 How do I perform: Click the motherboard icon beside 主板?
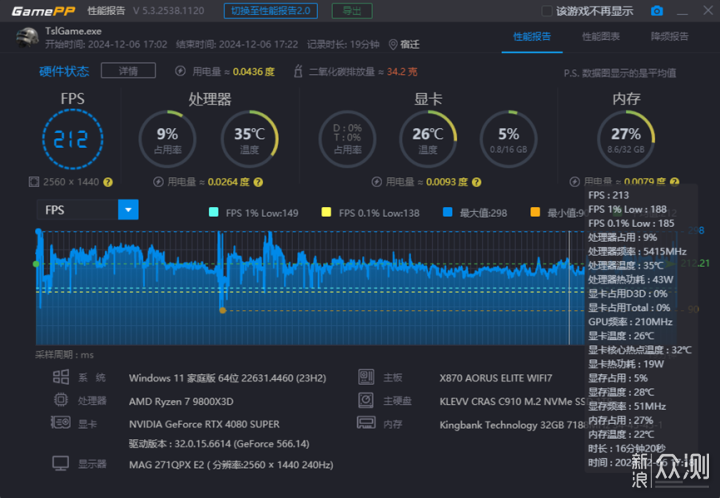(x=366, y=377)
